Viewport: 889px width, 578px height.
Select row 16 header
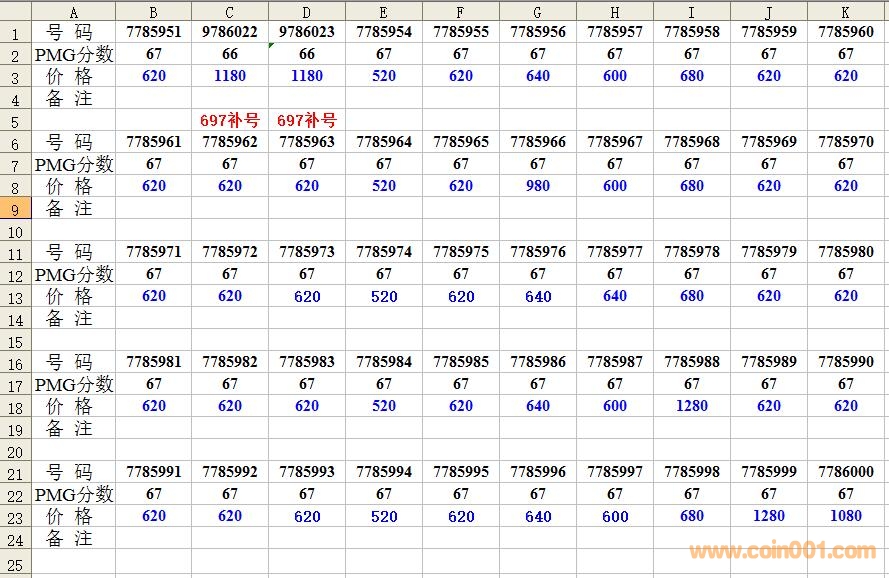pyautogui.click(x=15, y=362)
